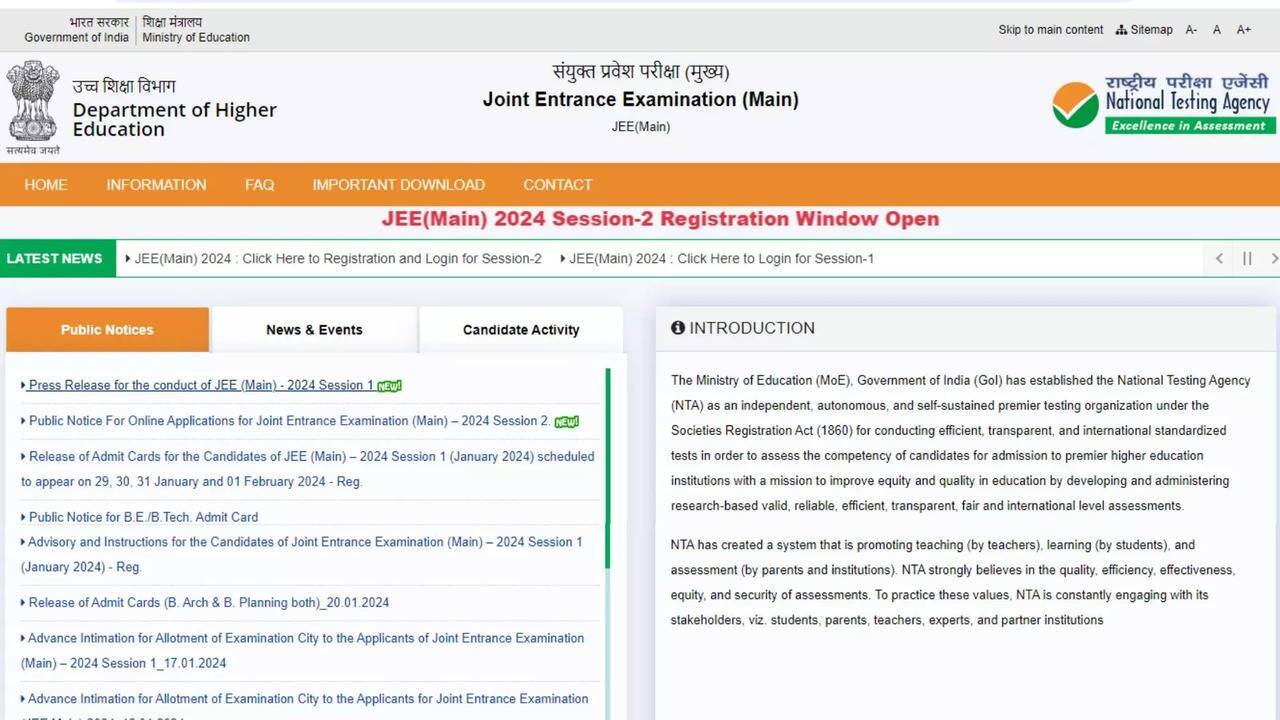Switch to the News & Events tab
This screenshot has width=1280, height=720.
coord(314,329)
